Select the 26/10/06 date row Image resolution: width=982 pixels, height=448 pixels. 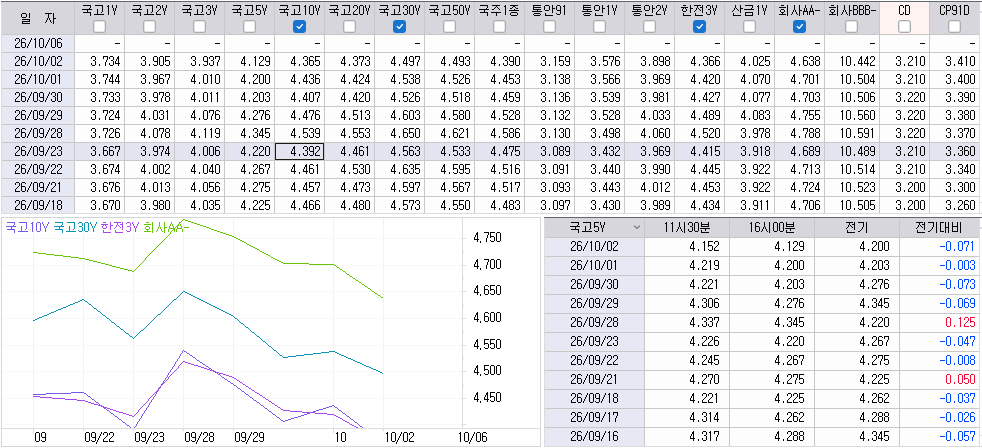[37, 43]
